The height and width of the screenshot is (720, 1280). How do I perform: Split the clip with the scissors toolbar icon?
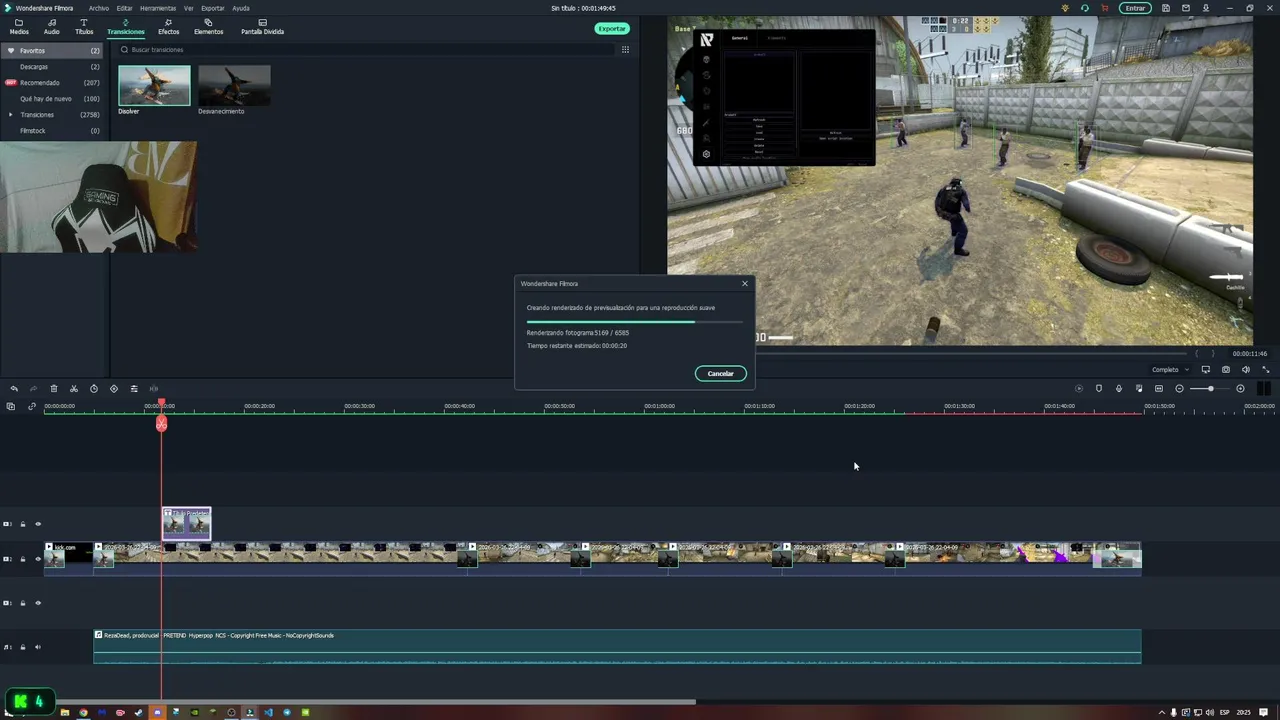(x=74, y=388)
